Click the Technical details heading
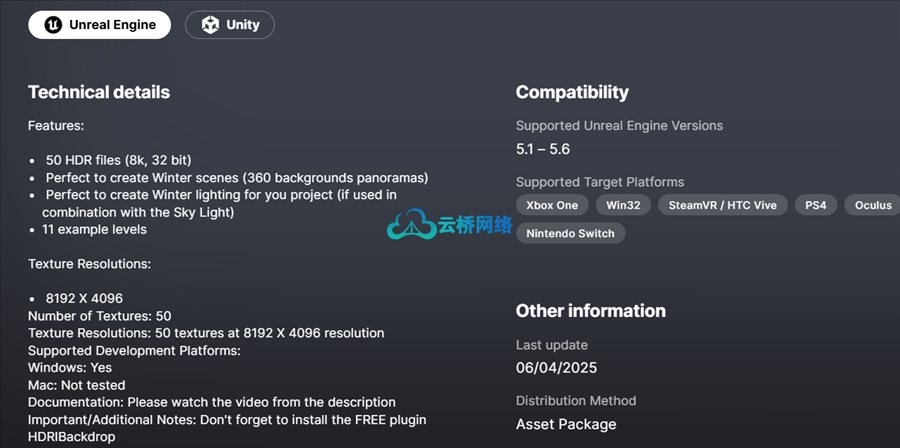This screenshot has width=900, height=448. tap(99, 92)
